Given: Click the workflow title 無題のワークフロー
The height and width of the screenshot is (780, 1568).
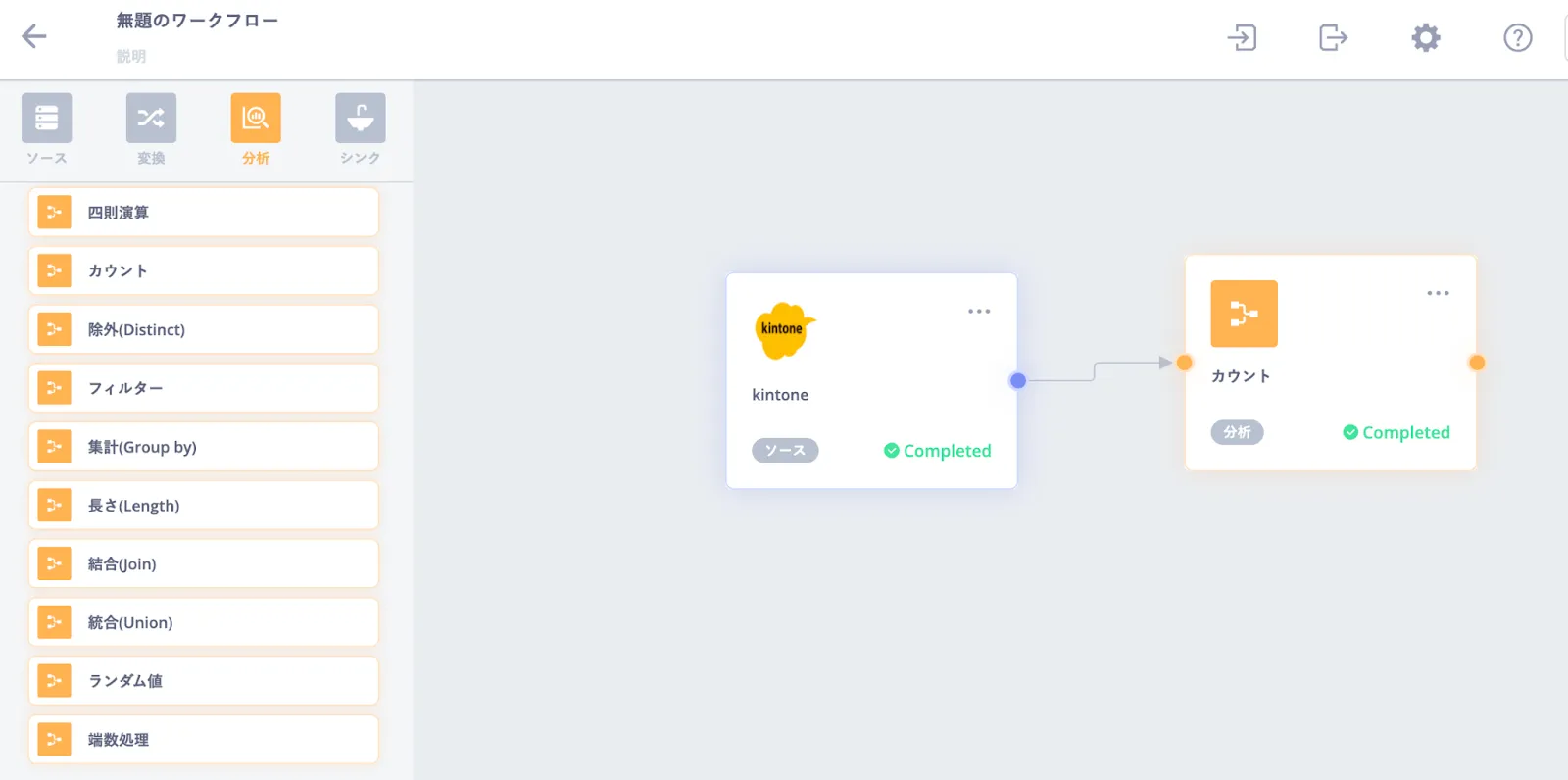Looking at the screenshot, I should click(197, 21).
